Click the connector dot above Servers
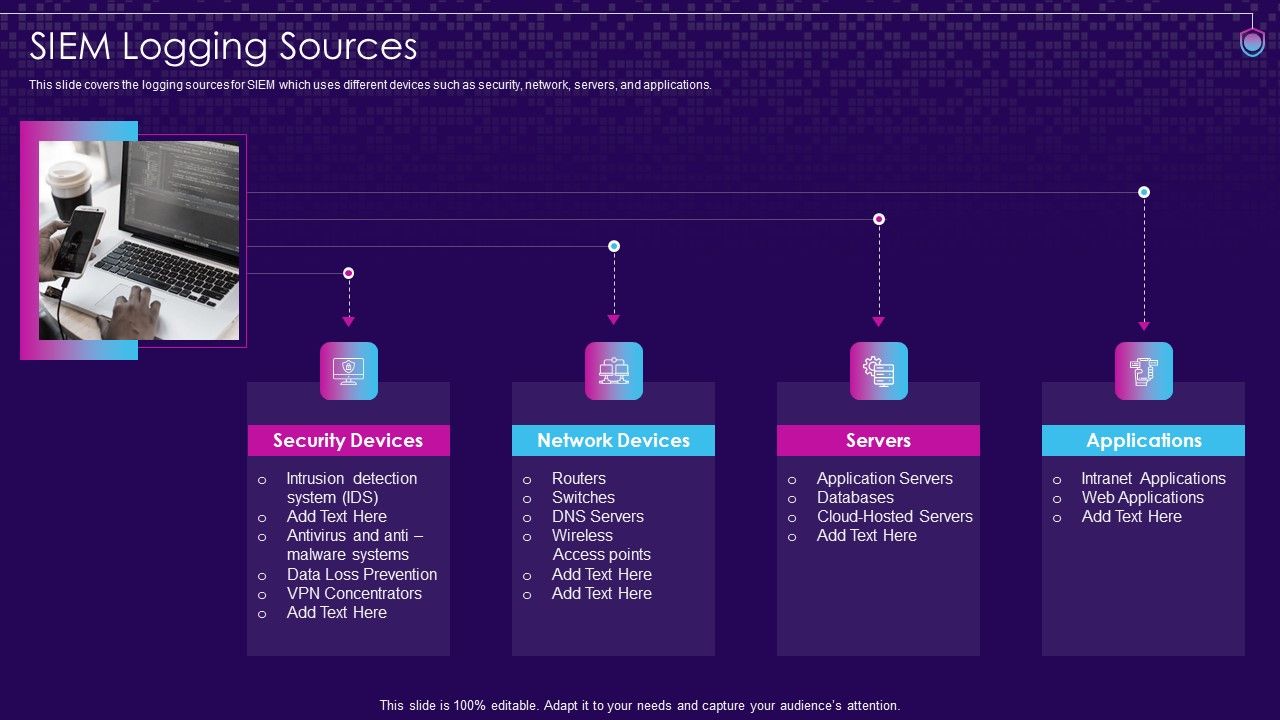 879,219
